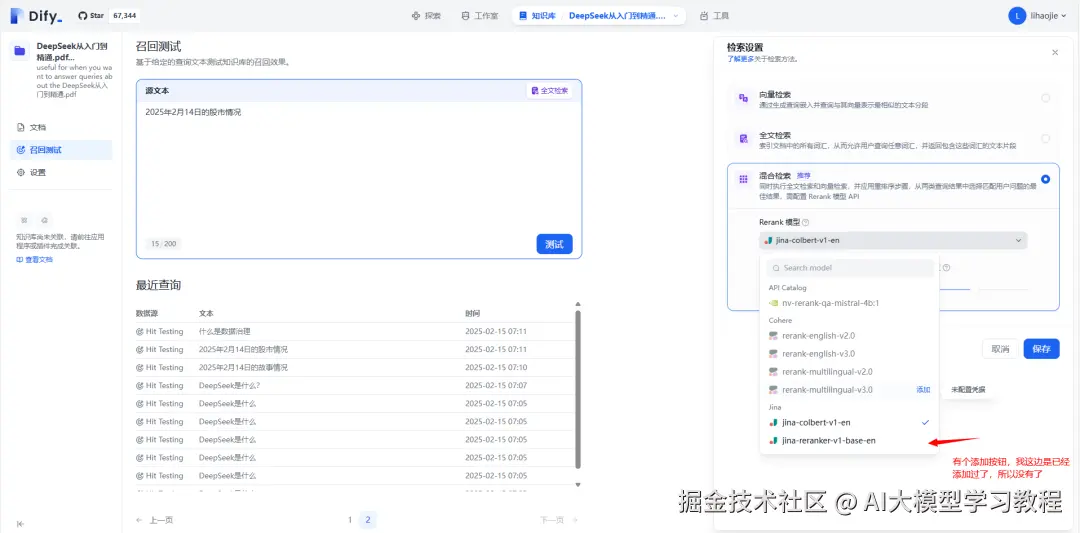This screenshot has height=533, width=1080.
Task: Click the blue knowledge base folder icon
Action: tap(20, 50)
